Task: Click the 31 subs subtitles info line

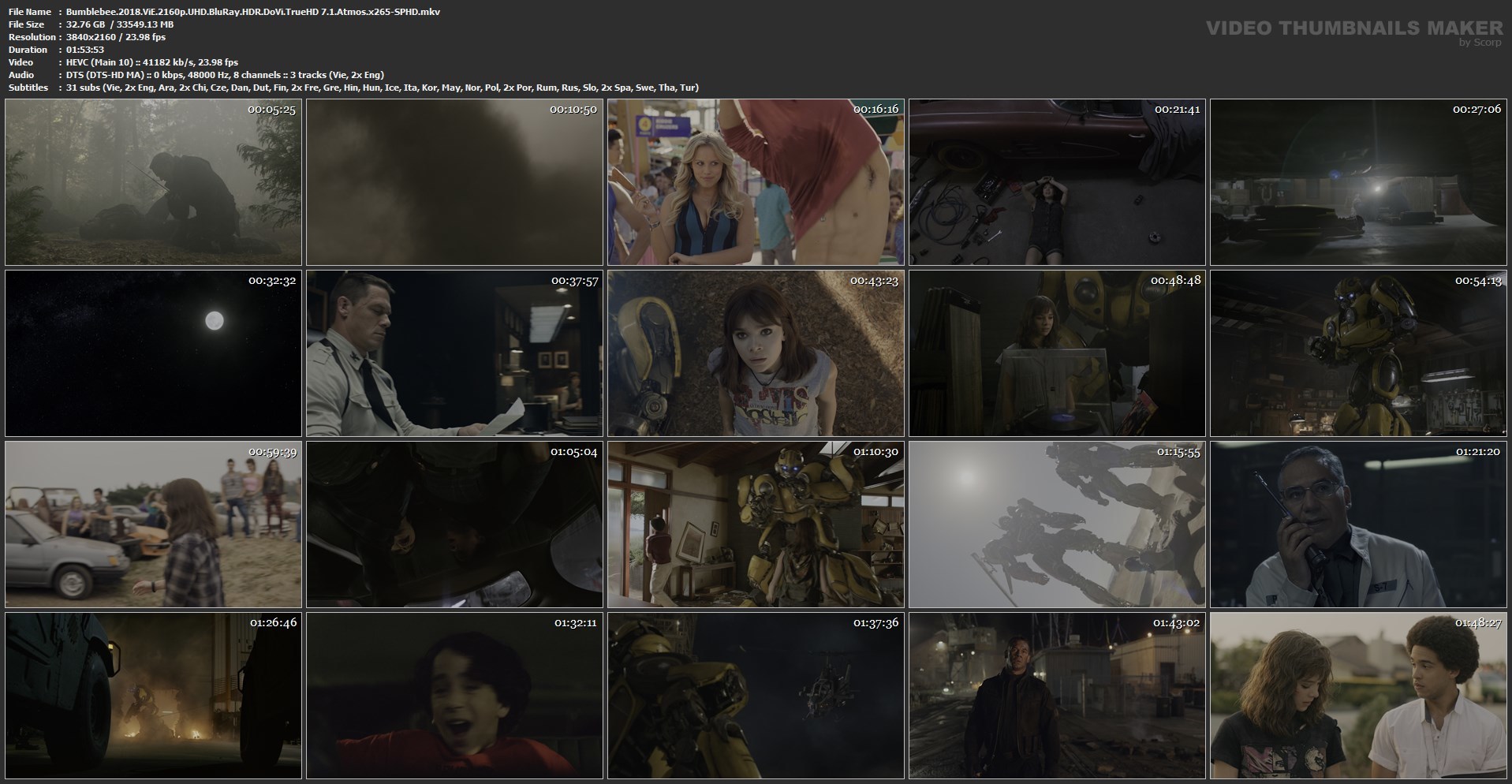Action: pyautogui.click(x=383, y=88)
